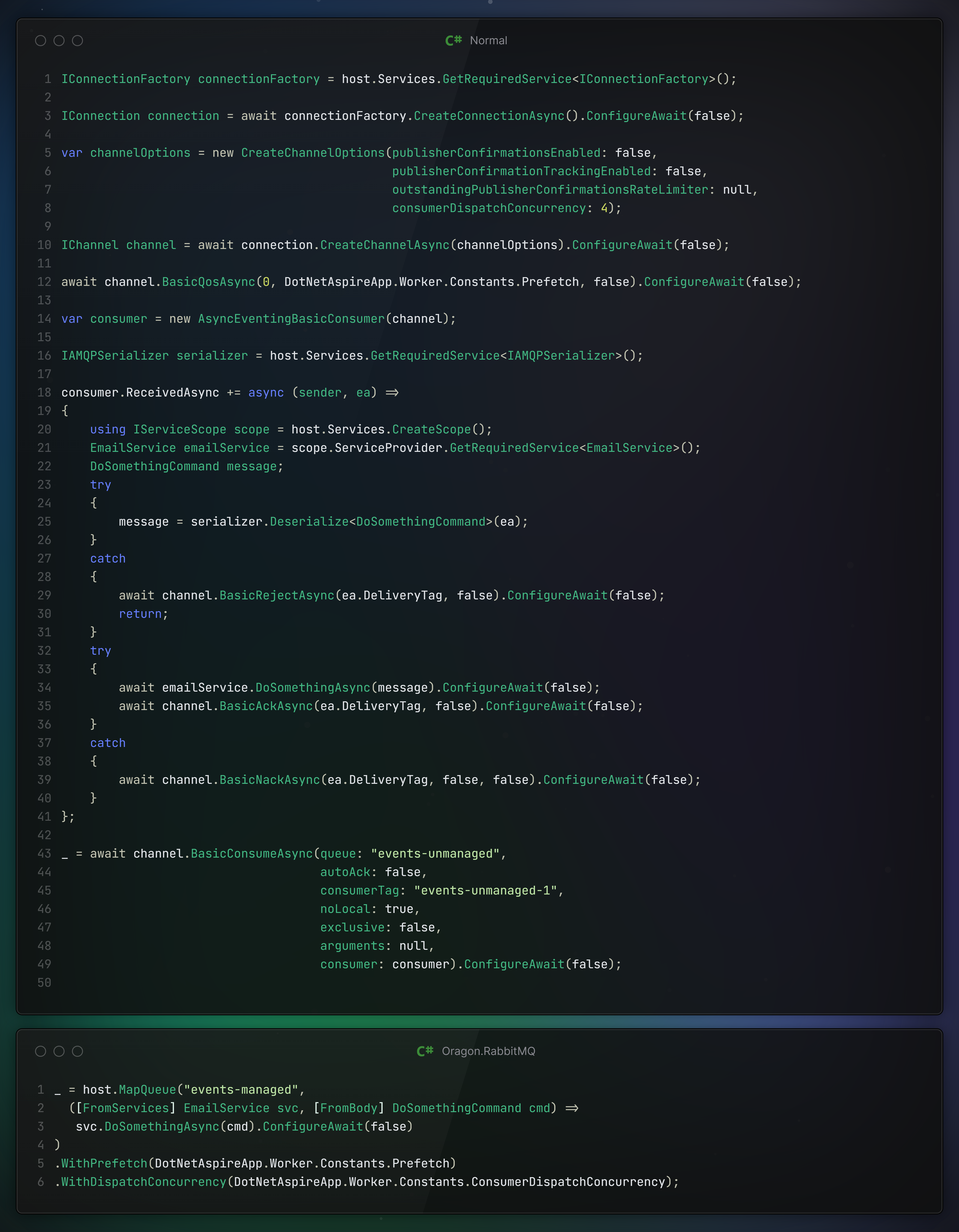The width and height of the screenshot is (959, 1232).
Task: Click the C# icon beside Normal title
Action: [453, 41]
